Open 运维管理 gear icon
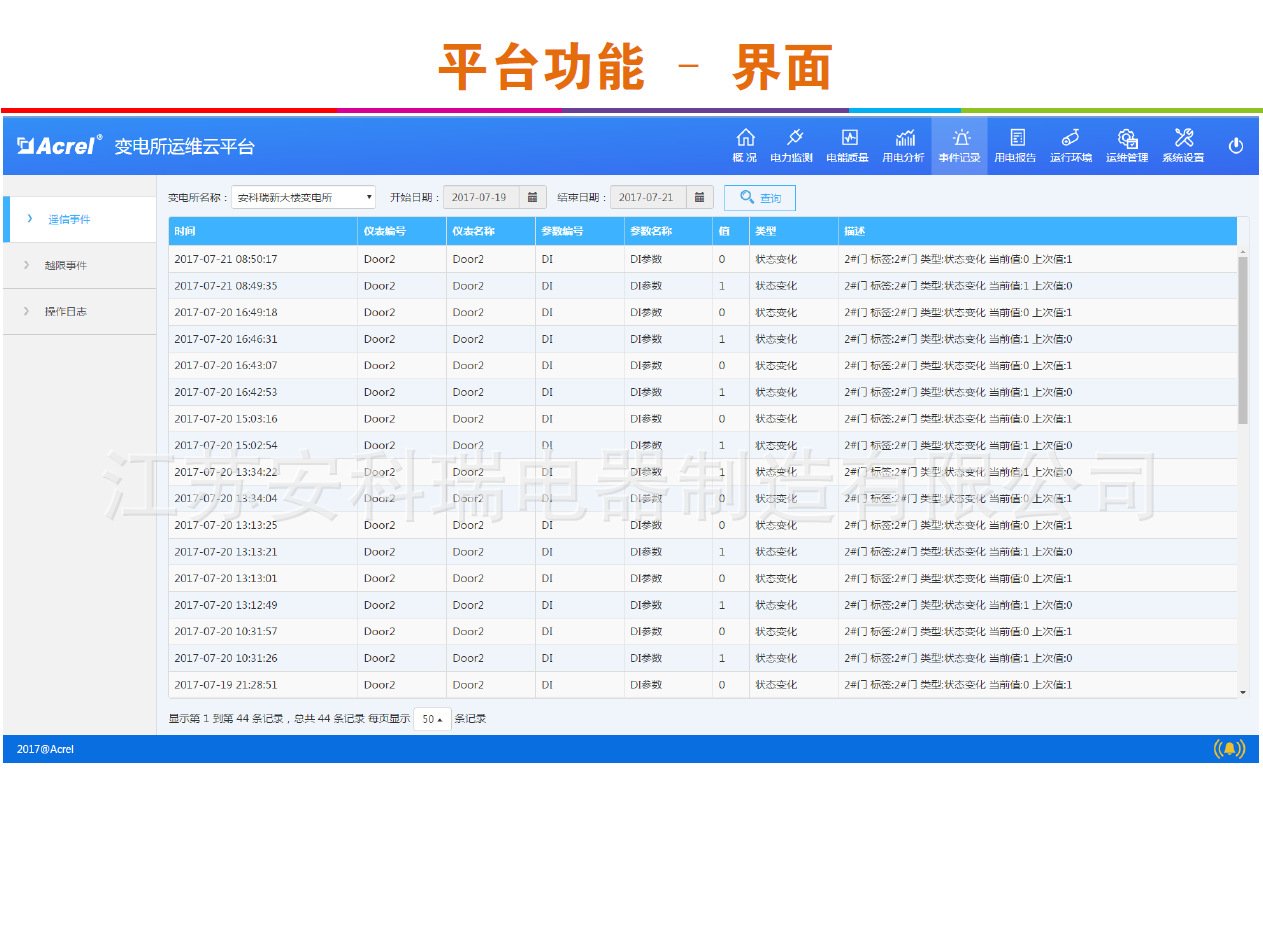The width and height of the screenshot is (1263, 945). [x=1127, y=138]
